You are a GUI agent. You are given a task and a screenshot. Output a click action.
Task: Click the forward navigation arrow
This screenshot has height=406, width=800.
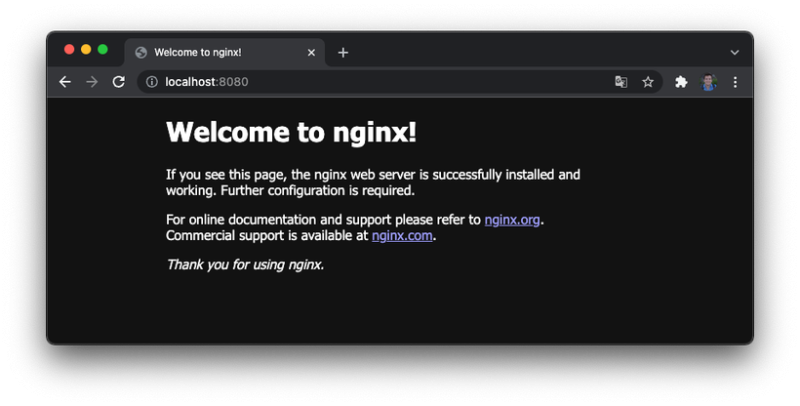coord(92,82)
